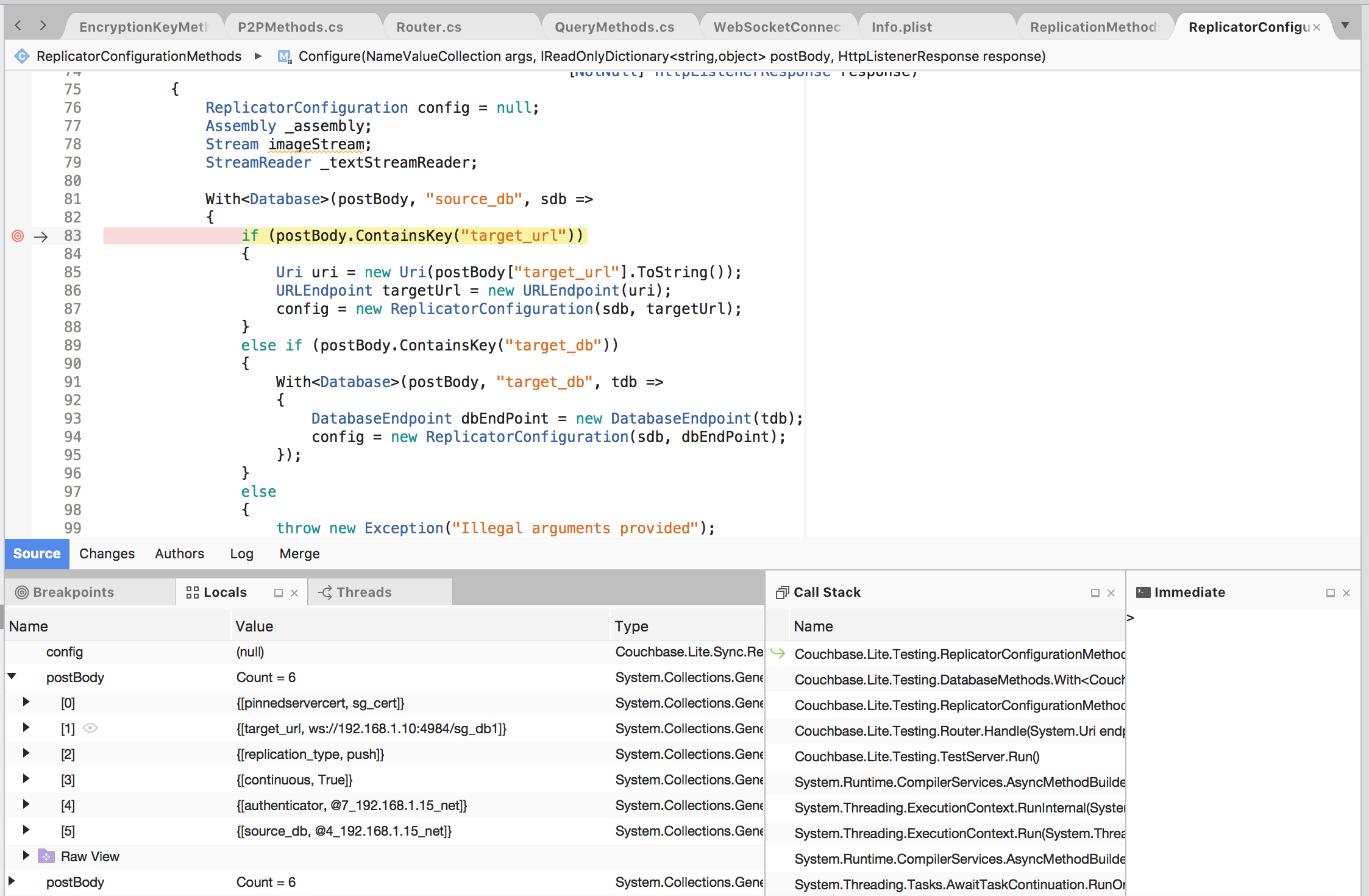Switch to the Router.cs tab
This screenshot has height=896, width=1369.
(428, 26)
